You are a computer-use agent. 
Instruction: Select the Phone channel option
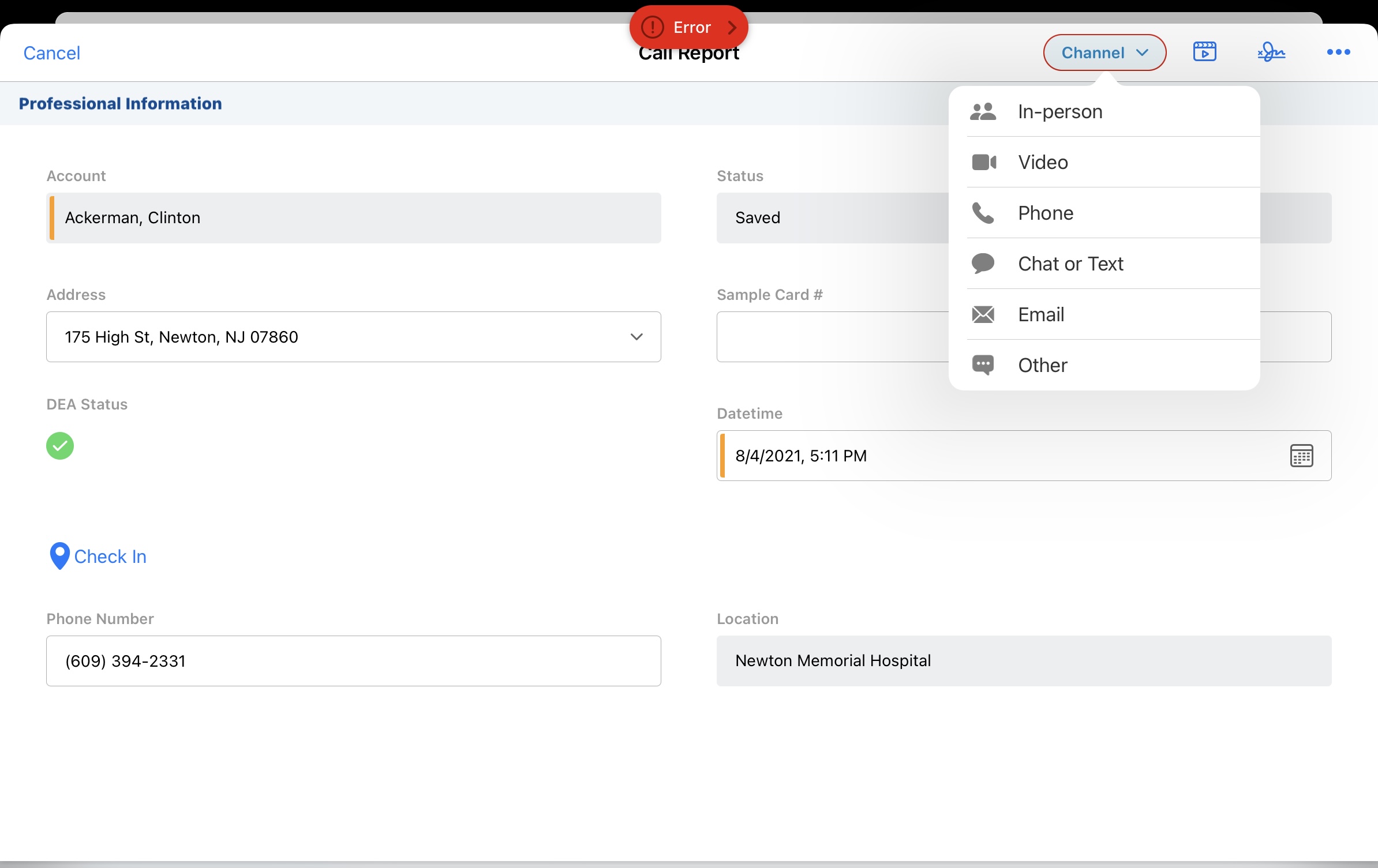[1045, 213]
